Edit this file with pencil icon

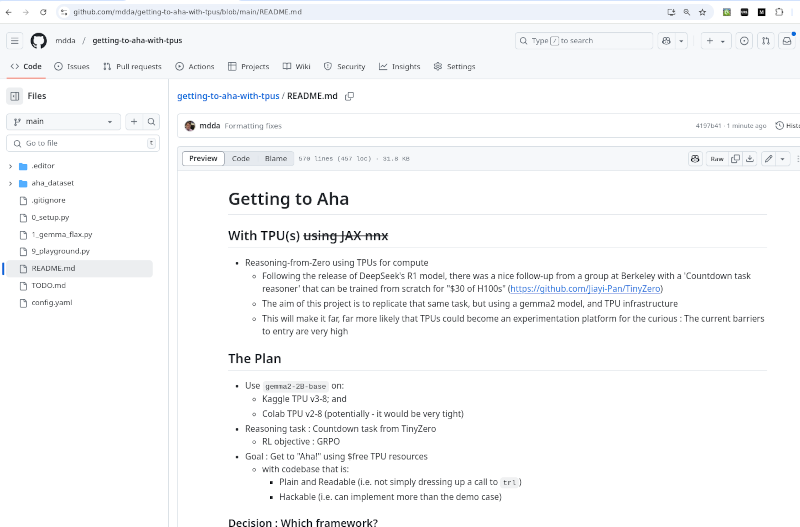click(768, 159)
